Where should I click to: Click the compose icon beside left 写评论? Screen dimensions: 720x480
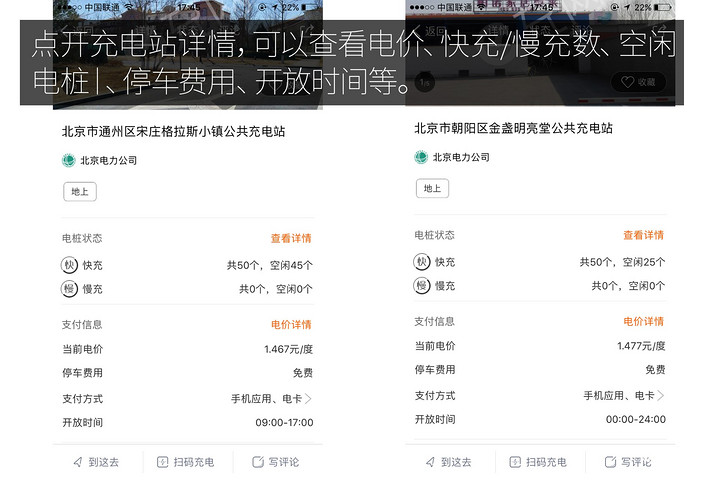[x=258, y=462]
